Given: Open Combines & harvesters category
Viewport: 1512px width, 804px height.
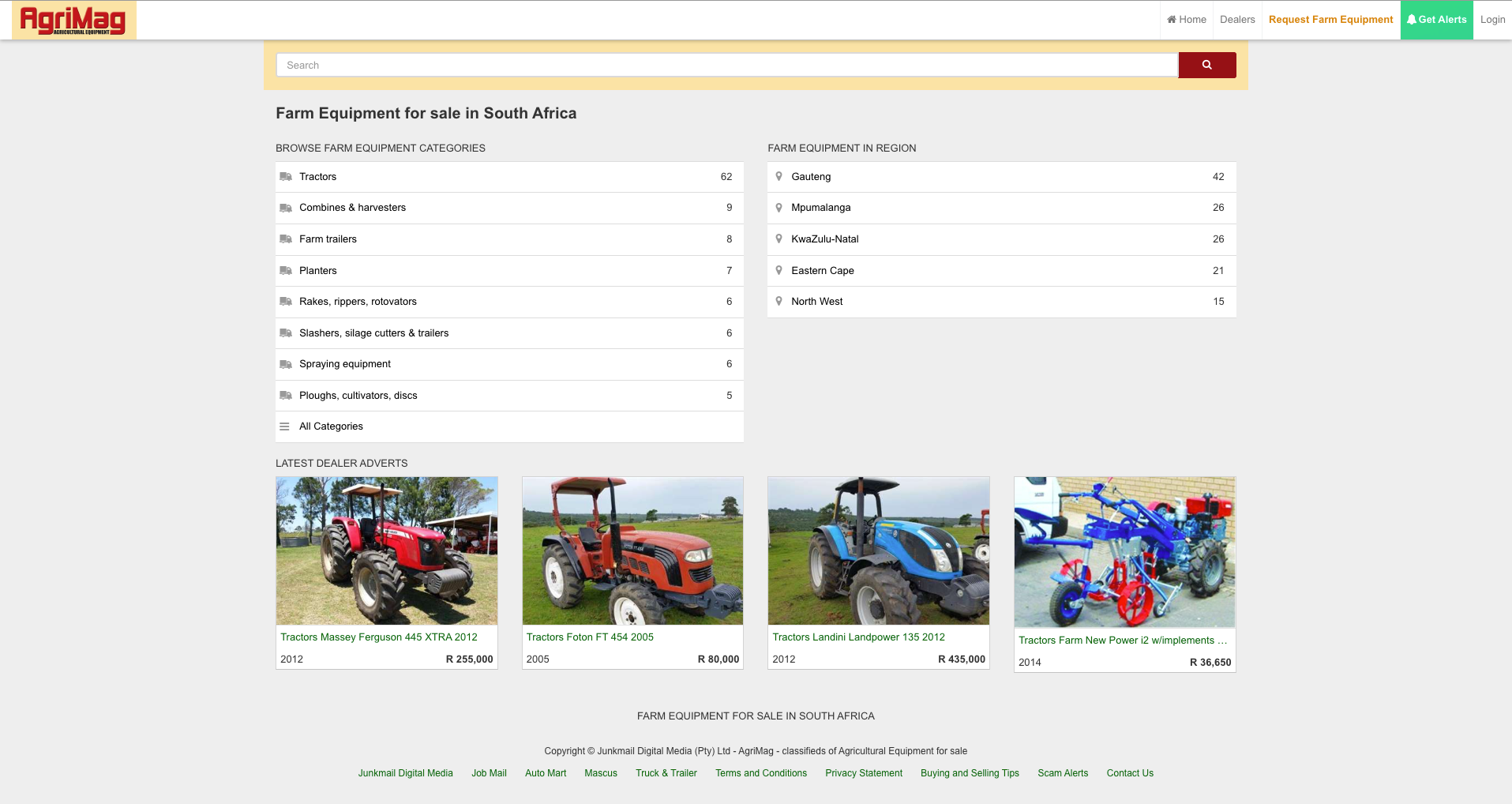Looking at the screenshot, I should 509,208.
